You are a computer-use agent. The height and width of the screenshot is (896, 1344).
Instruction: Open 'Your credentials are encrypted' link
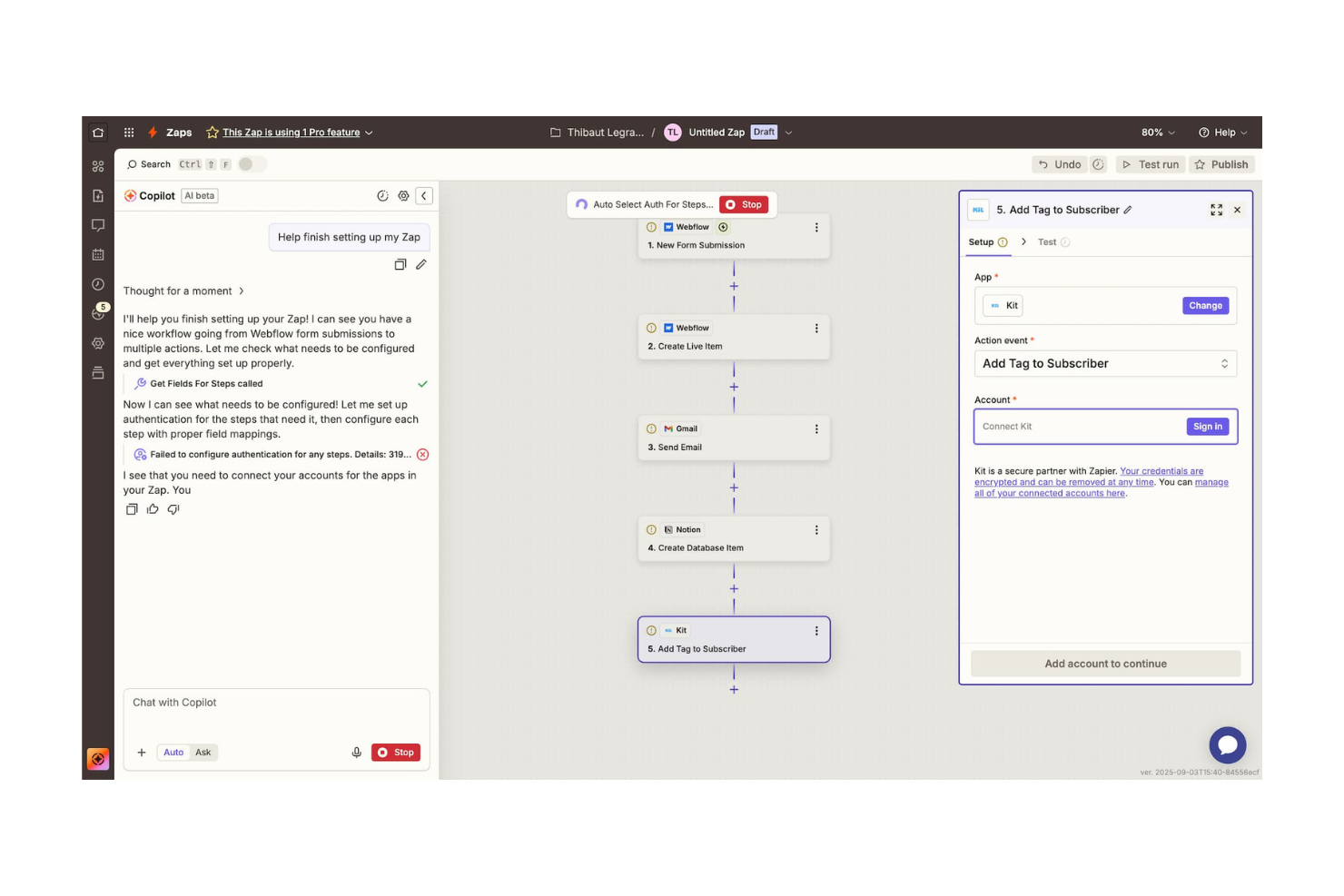(x=1089, y=477)
